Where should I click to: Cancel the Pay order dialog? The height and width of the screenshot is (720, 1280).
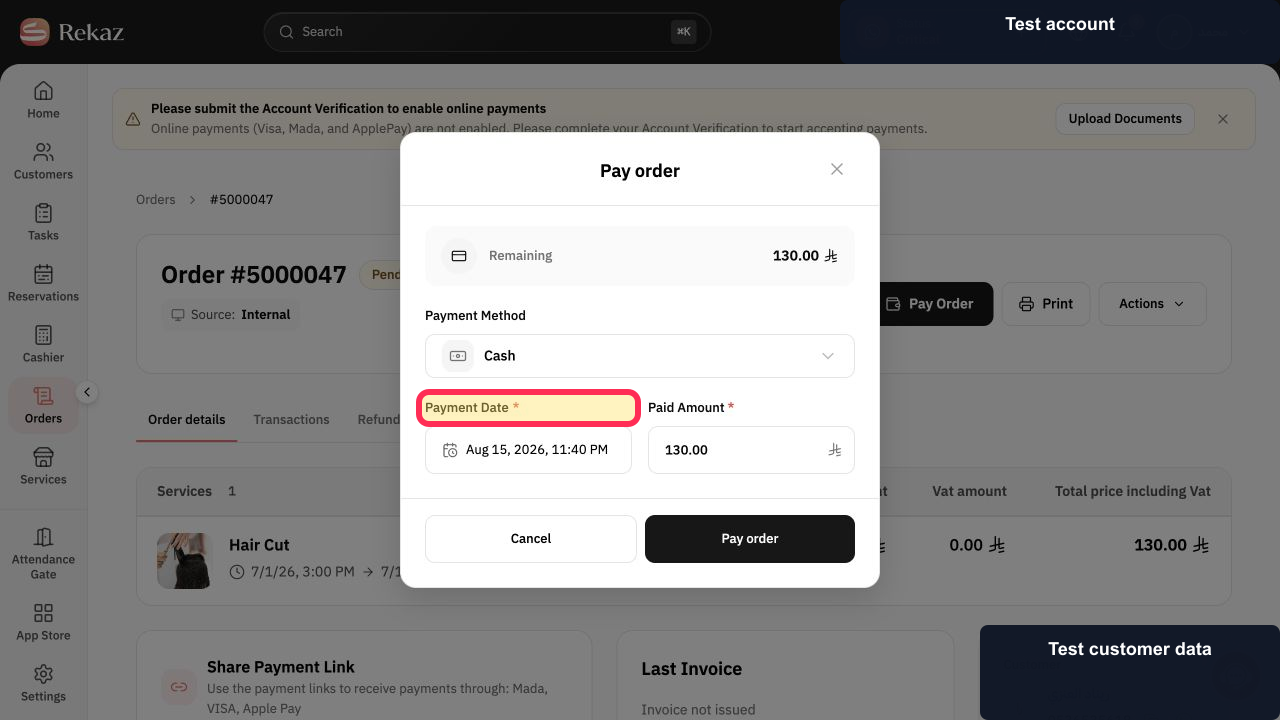[531, 539]
